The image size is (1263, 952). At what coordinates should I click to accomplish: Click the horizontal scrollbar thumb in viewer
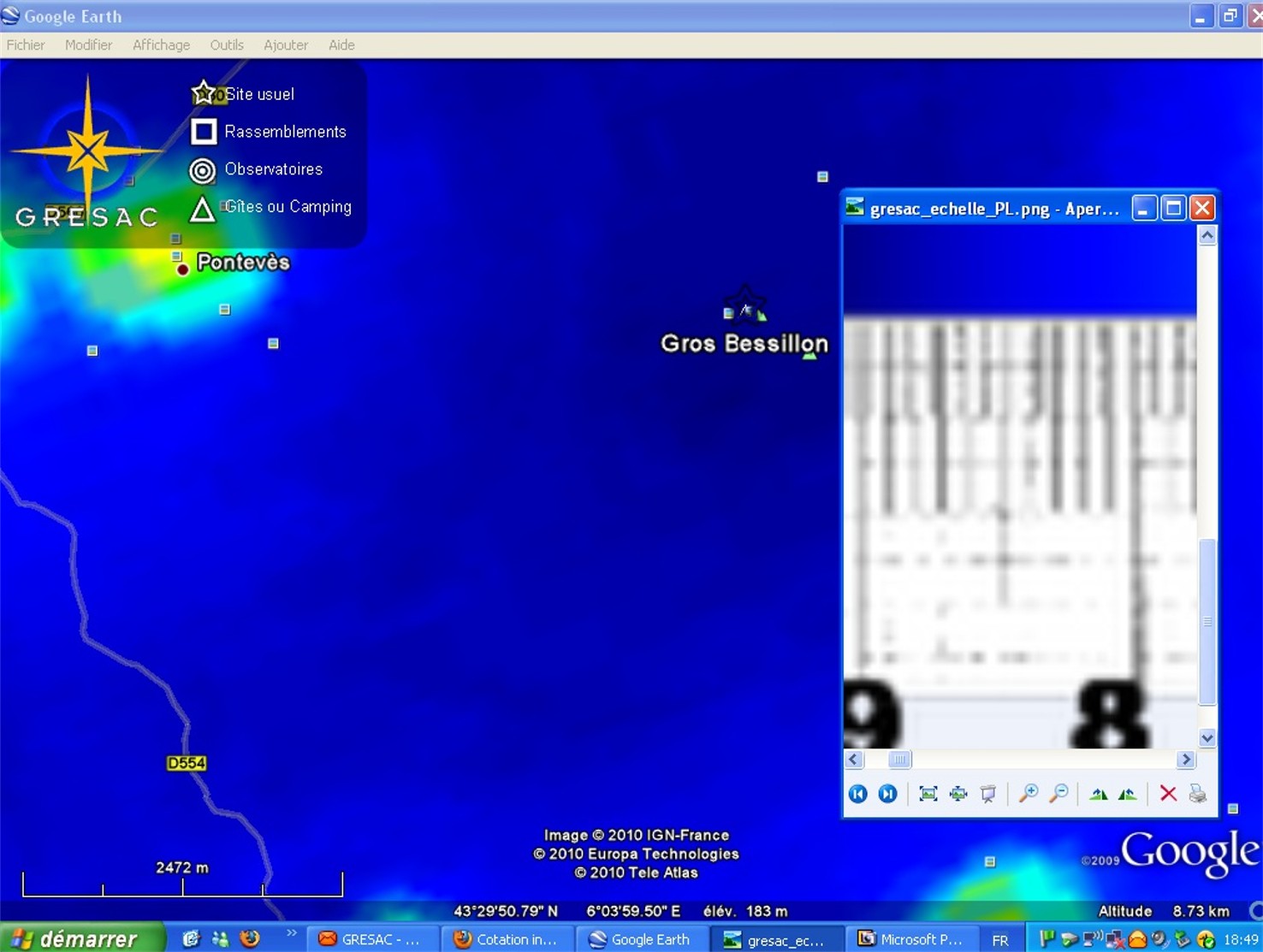899,760
